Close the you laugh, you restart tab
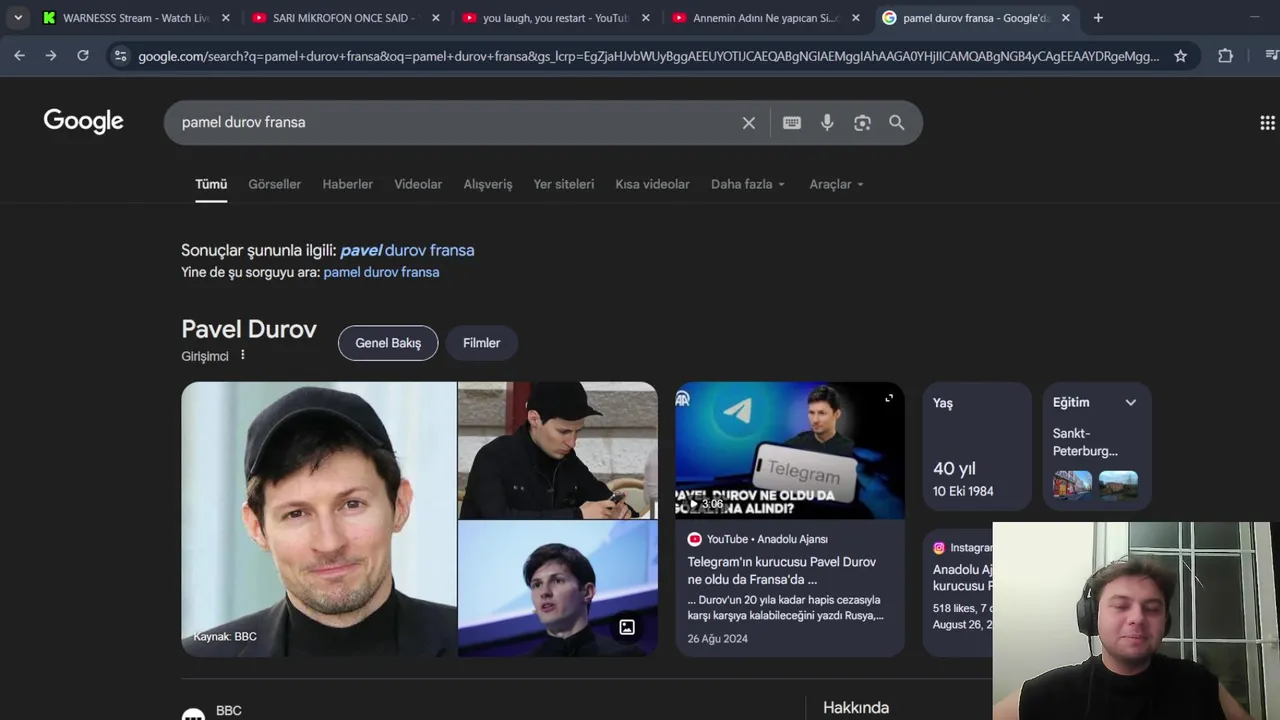Screen dimensions: 1280x720 (645, 18)
